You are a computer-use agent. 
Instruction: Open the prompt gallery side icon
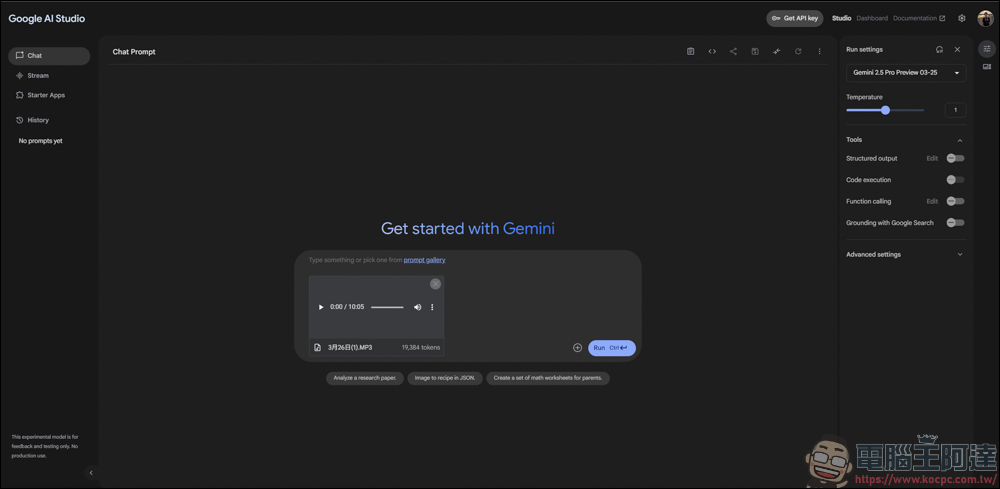coord(987,66)
